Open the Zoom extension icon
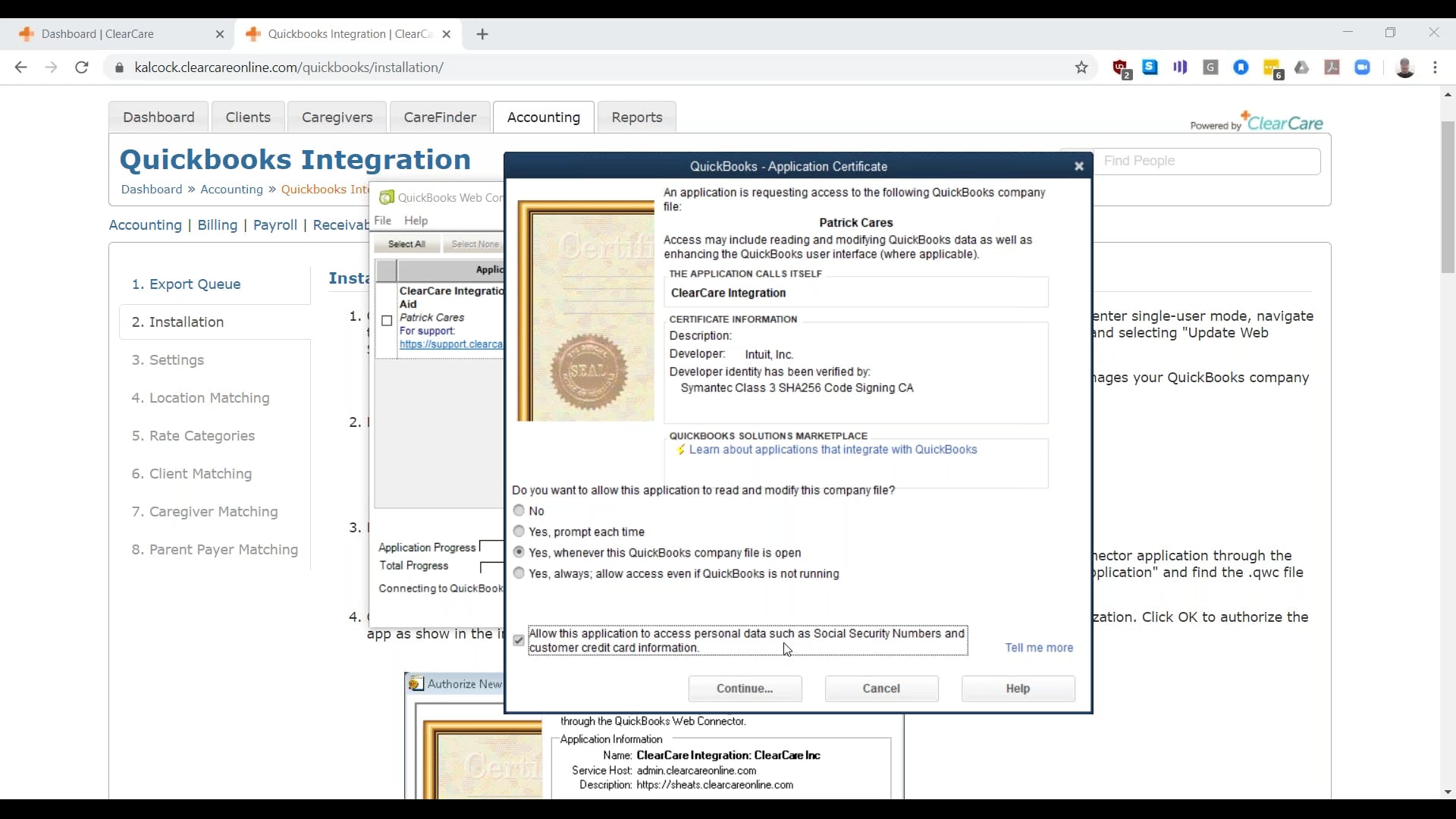Screen dimensions: 1456x819 1363,67
